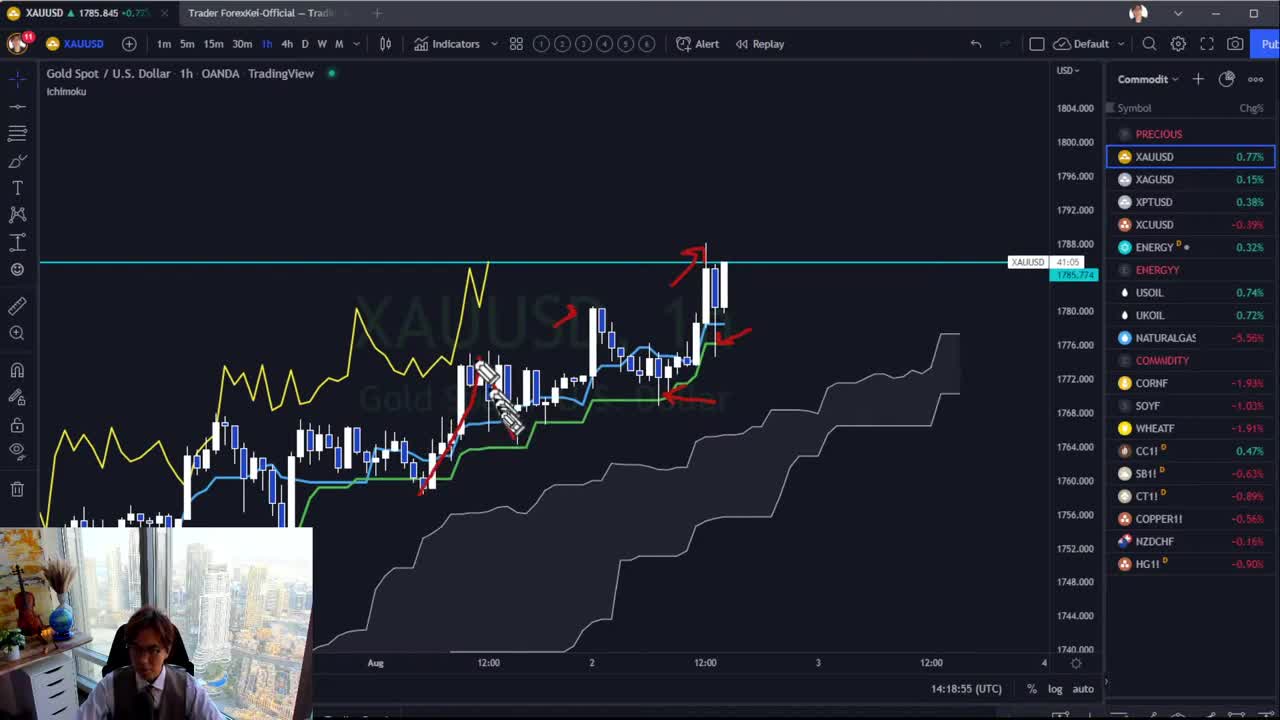Open Indicators dialog
Image resolution: width=1280 pixels, height=720 pixels.
click(447, 44)
